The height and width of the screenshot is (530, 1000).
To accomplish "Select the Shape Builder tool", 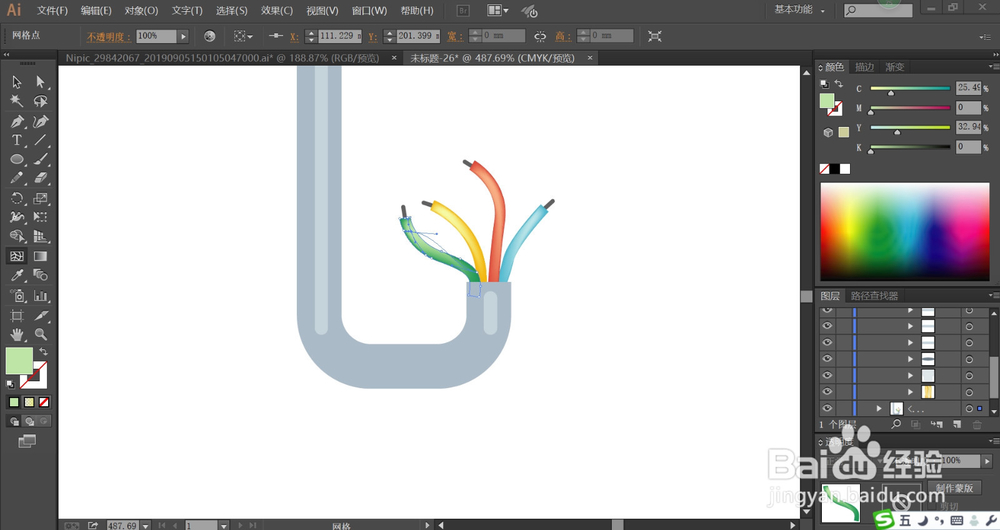I will pos(17,237).
